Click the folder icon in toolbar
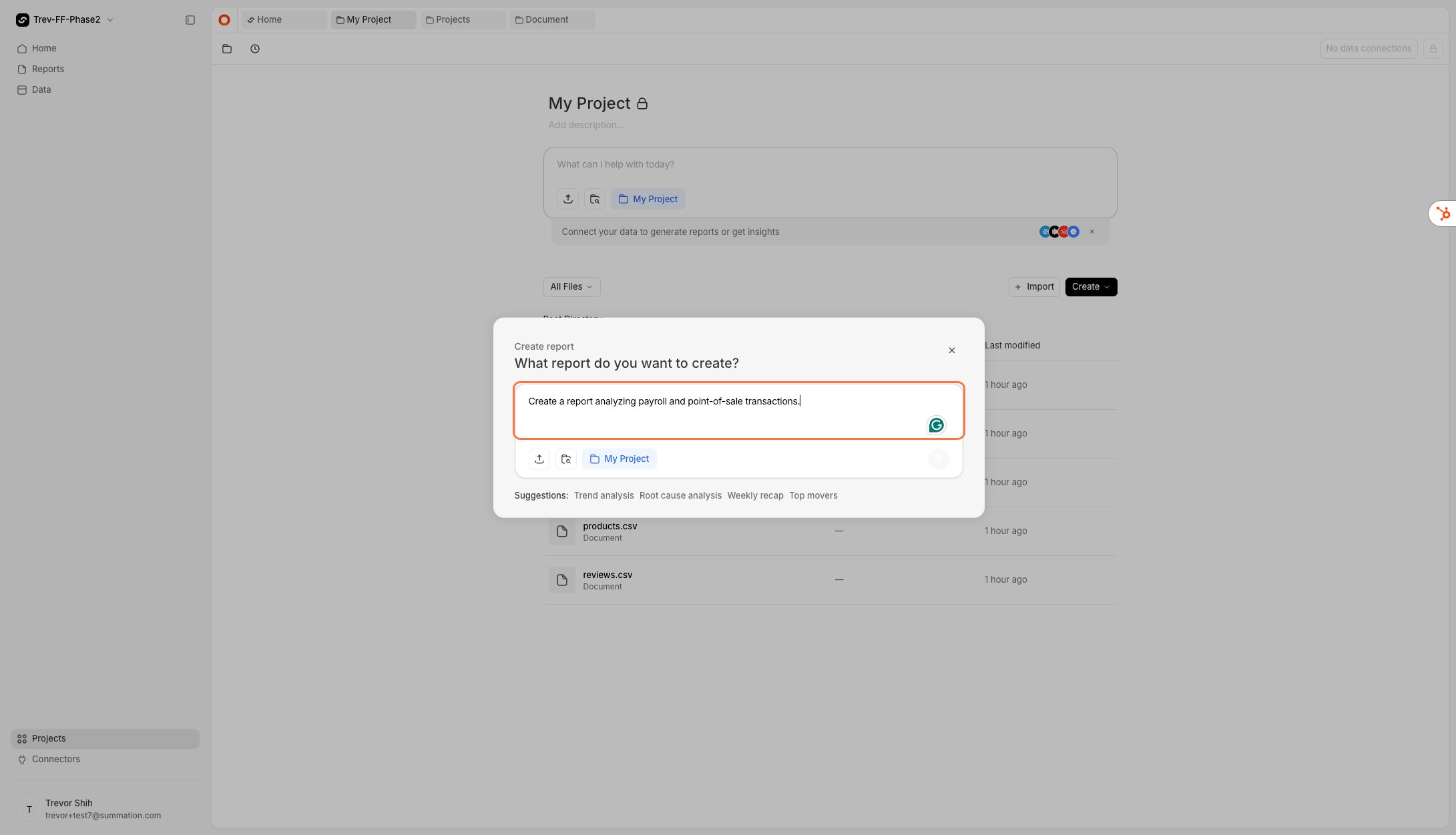This screenshot has height=835, width=1456. click(227, 49)
